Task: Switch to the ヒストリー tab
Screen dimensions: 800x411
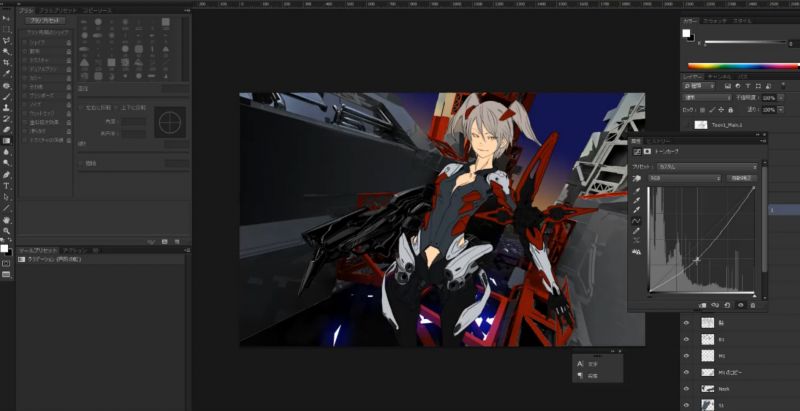Action: pyautogui.click(x=660, y=141)
